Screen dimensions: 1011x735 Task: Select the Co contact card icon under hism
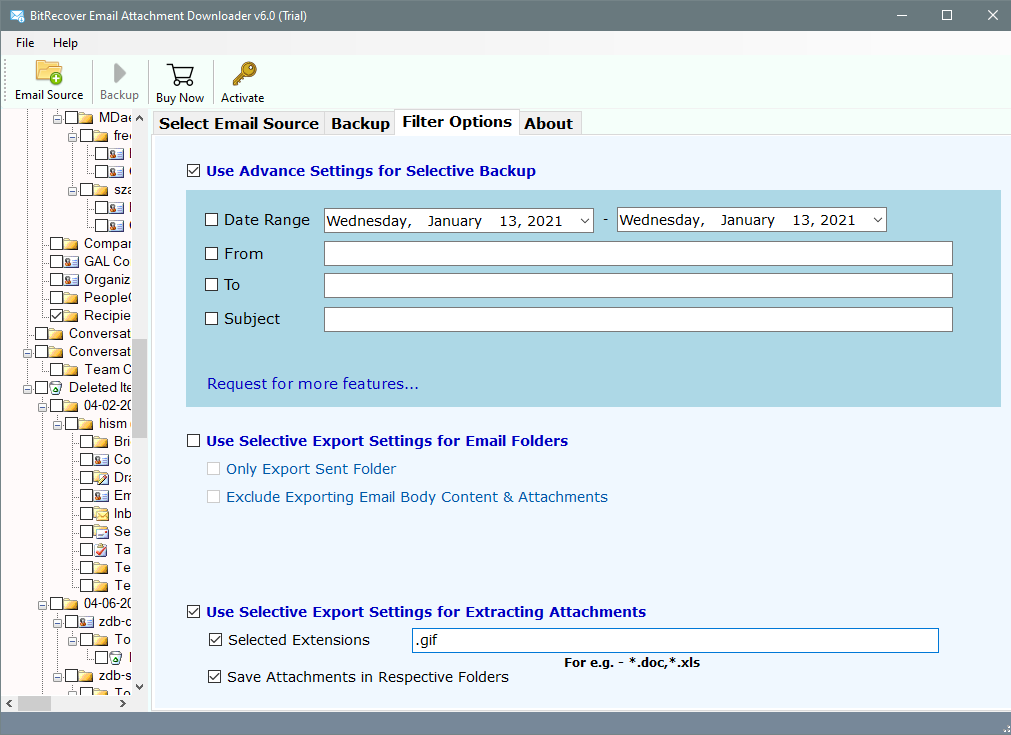[101, 460]
